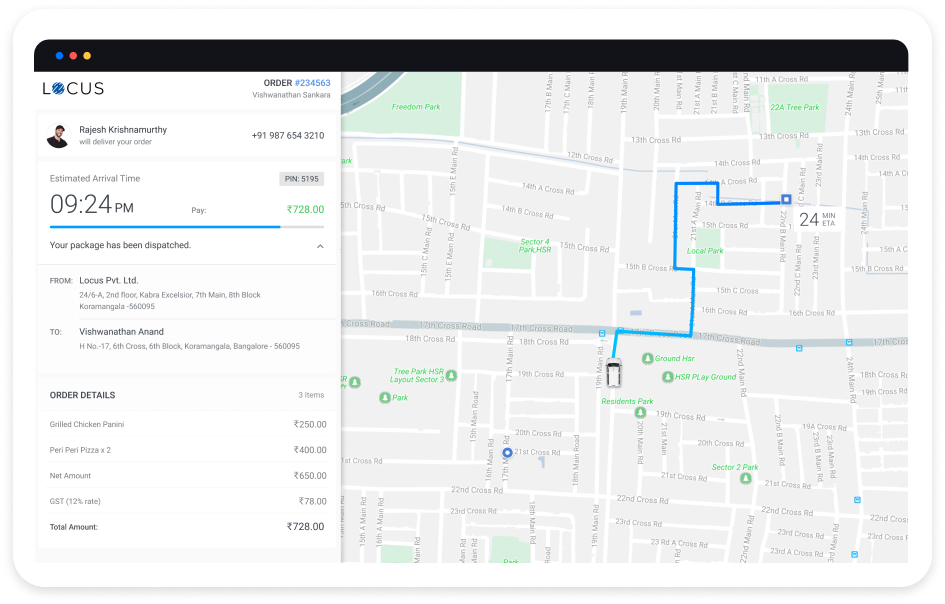Collapse the package dispatched status section
The width and height of the screenshot is (945, 604).
(x=320, y=246)
